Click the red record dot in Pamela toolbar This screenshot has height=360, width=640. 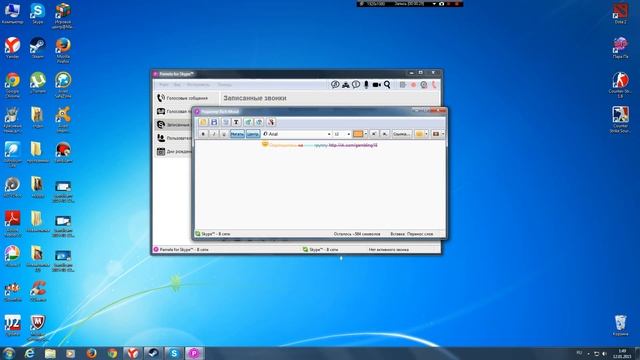pos(413,85)
